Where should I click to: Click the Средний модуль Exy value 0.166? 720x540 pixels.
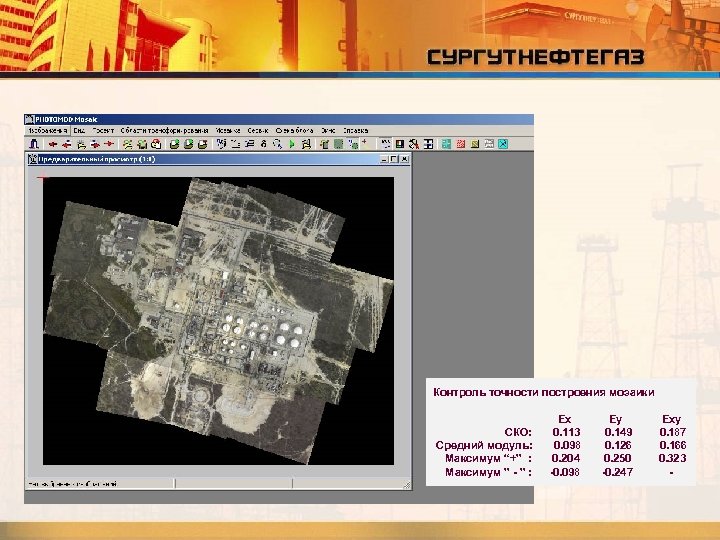[673, 445]
